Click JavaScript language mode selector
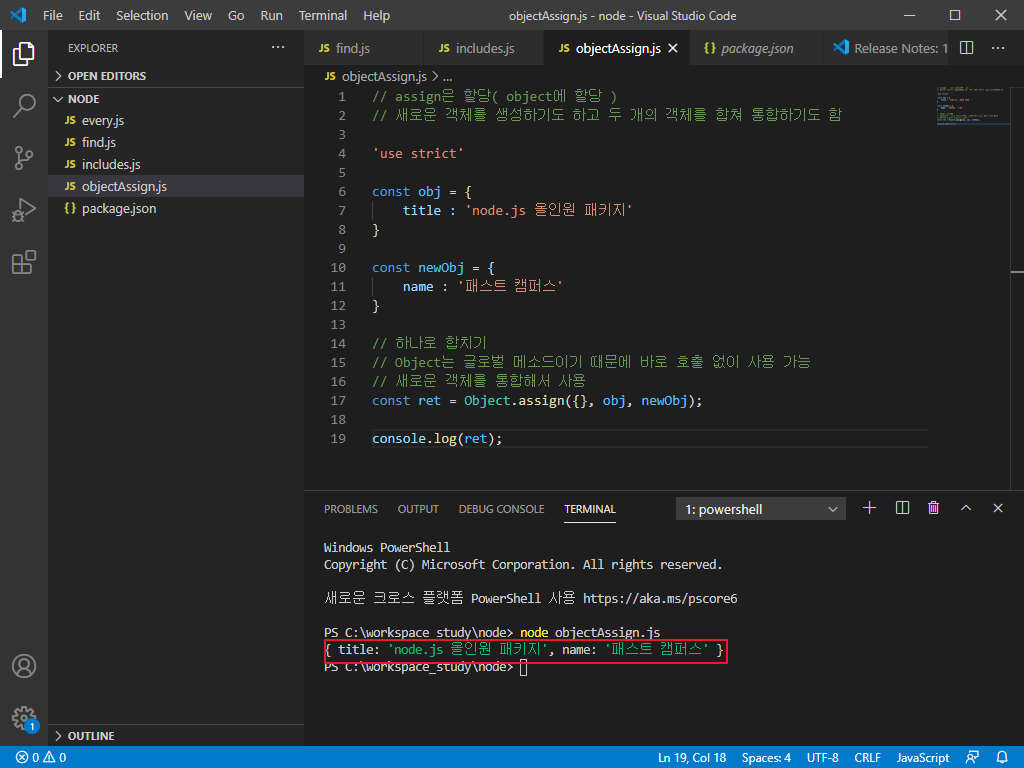This screenshot has height=768, width=1024. tap(923, 758)
